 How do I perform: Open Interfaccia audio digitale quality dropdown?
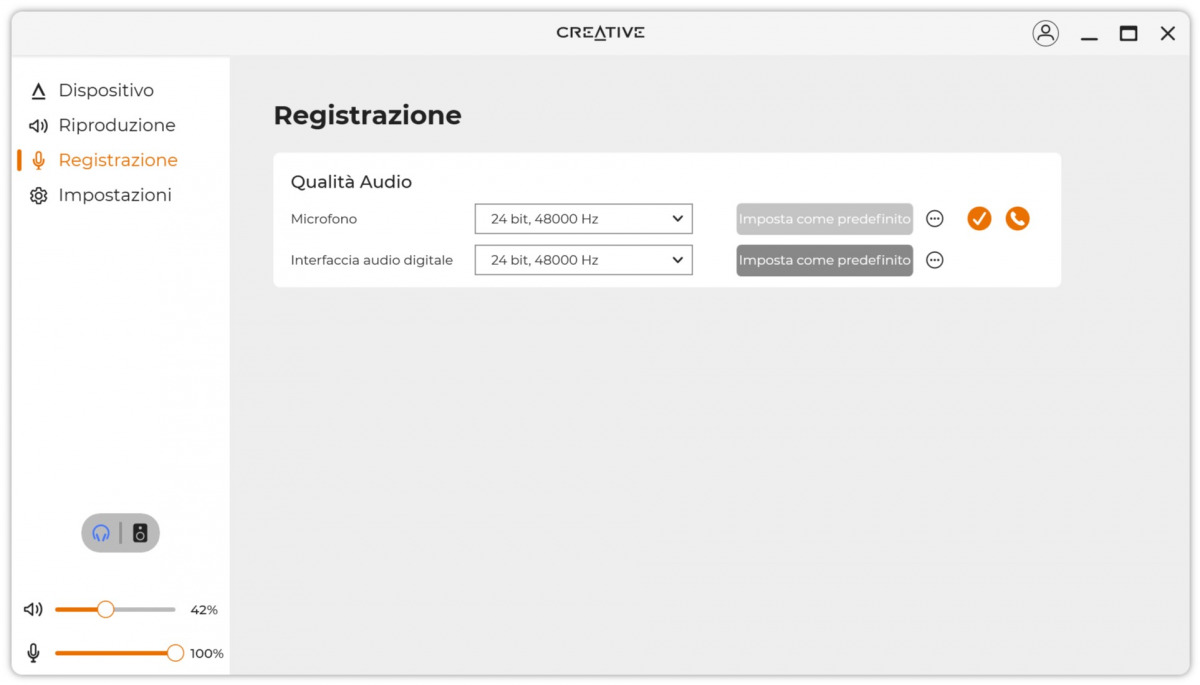click(x=583, y=260)
